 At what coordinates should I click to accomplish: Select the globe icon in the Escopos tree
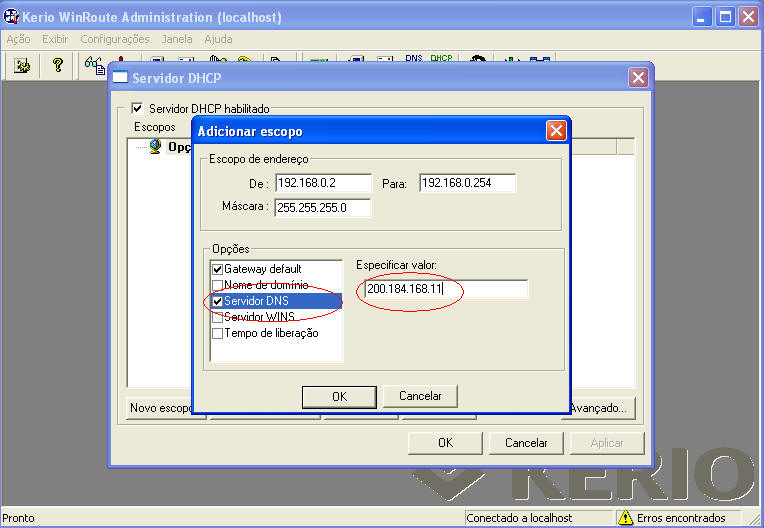(155, 146)
